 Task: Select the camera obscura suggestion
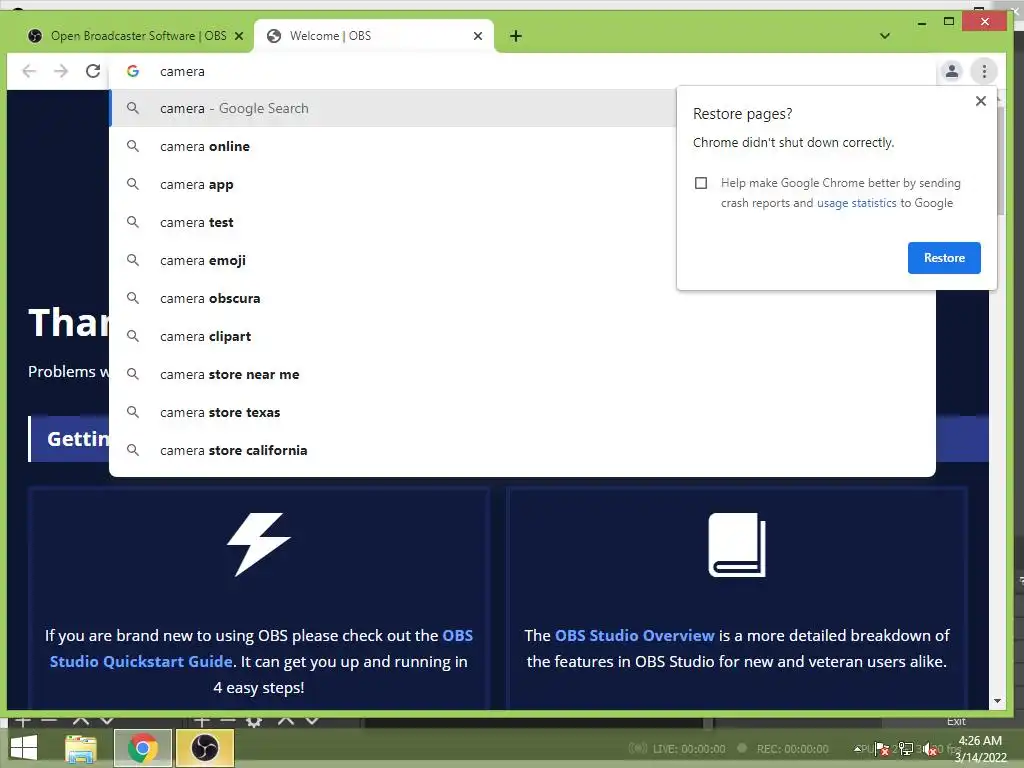point(522,298)
